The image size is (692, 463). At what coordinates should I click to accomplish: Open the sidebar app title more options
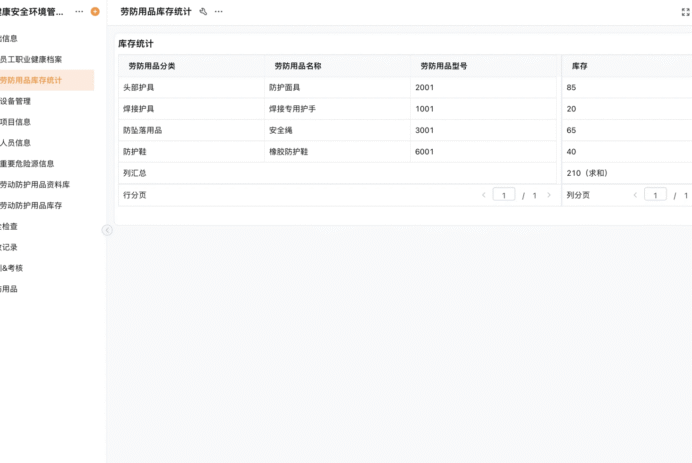pos(79,11)
